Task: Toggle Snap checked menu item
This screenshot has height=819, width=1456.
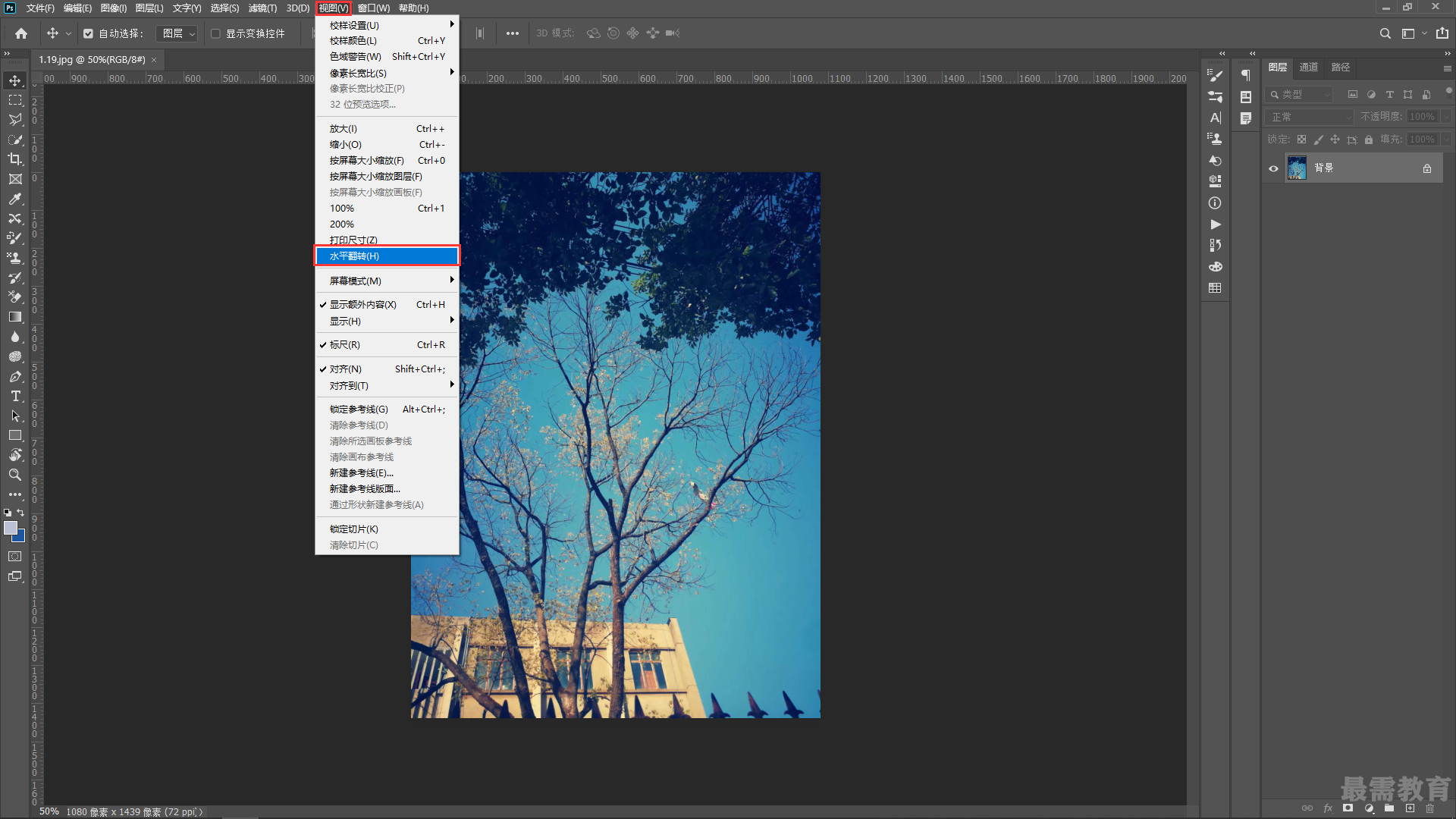Action: (387, 369)
